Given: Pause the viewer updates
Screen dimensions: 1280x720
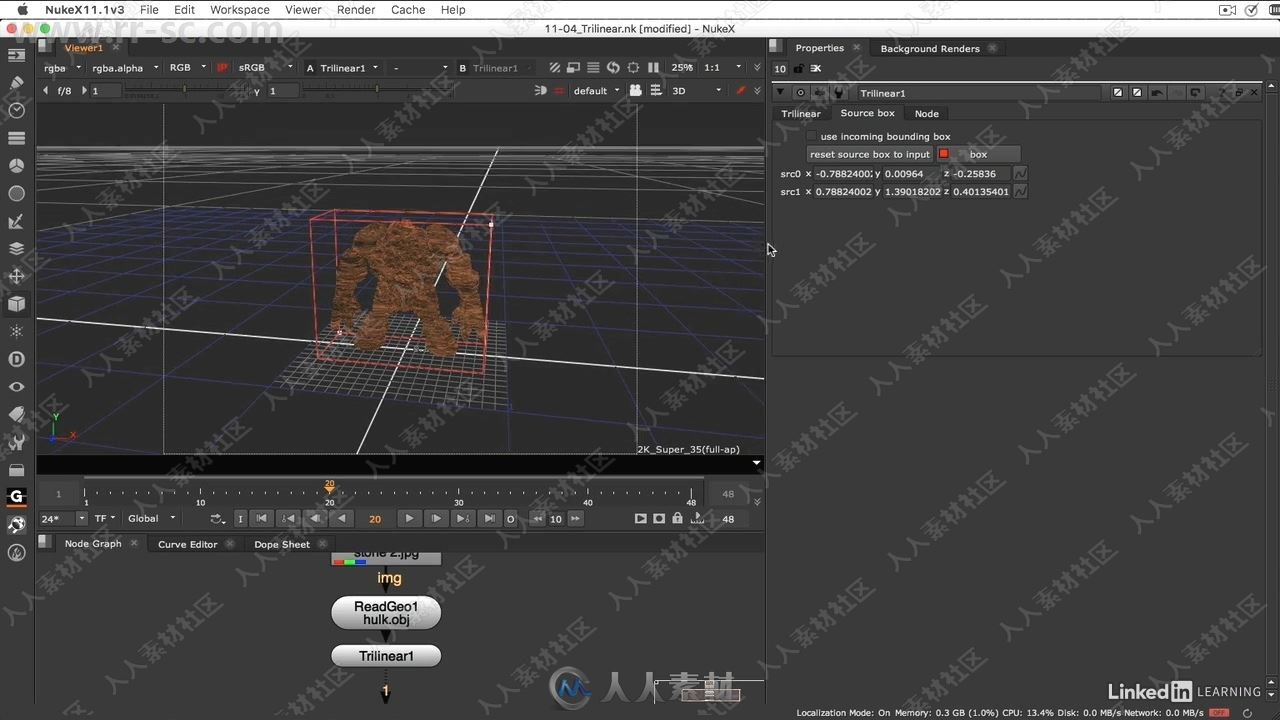Looking at the screenshot, I should coord(653,68).
